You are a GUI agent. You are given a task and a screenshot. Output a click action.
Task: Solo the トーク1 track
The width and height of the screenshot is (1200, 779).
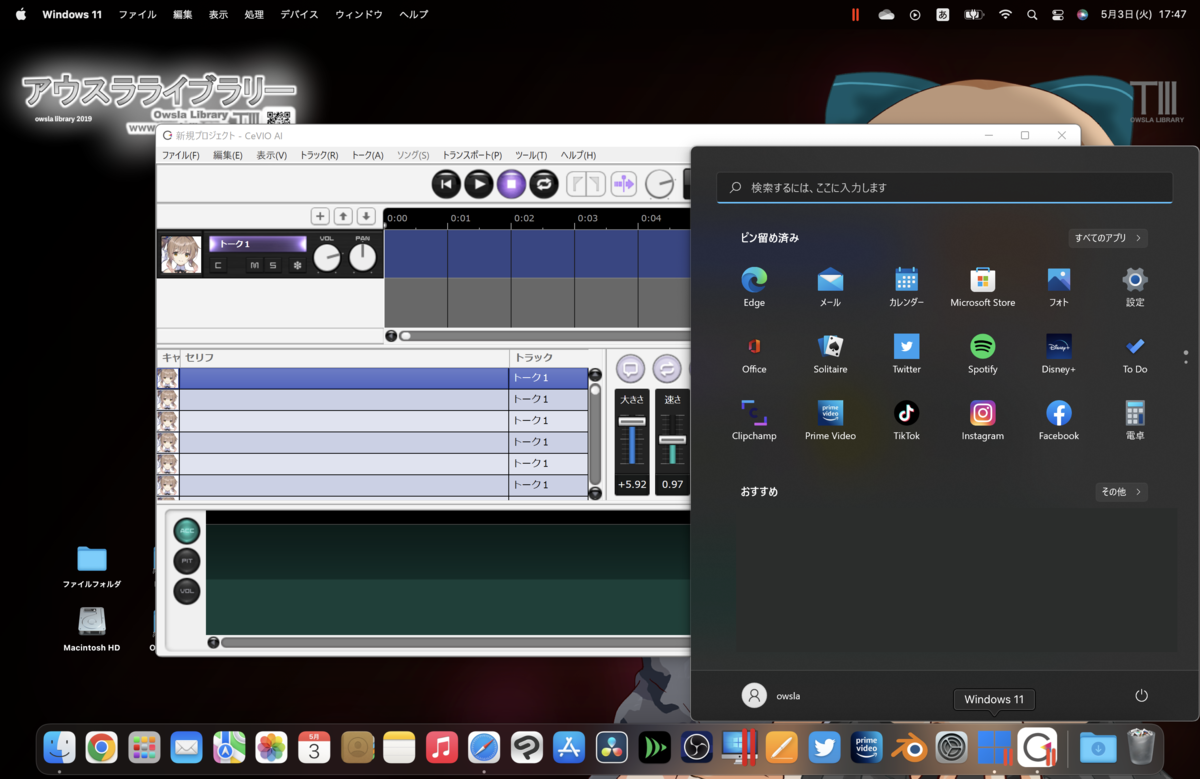point(273,265)
